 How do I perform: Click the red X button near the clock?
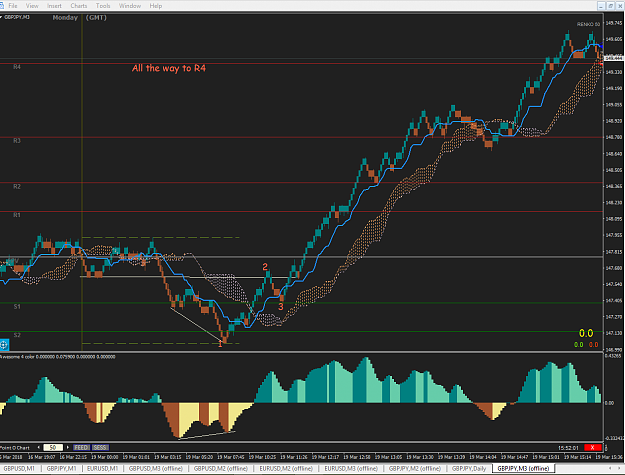coord(592,448)
